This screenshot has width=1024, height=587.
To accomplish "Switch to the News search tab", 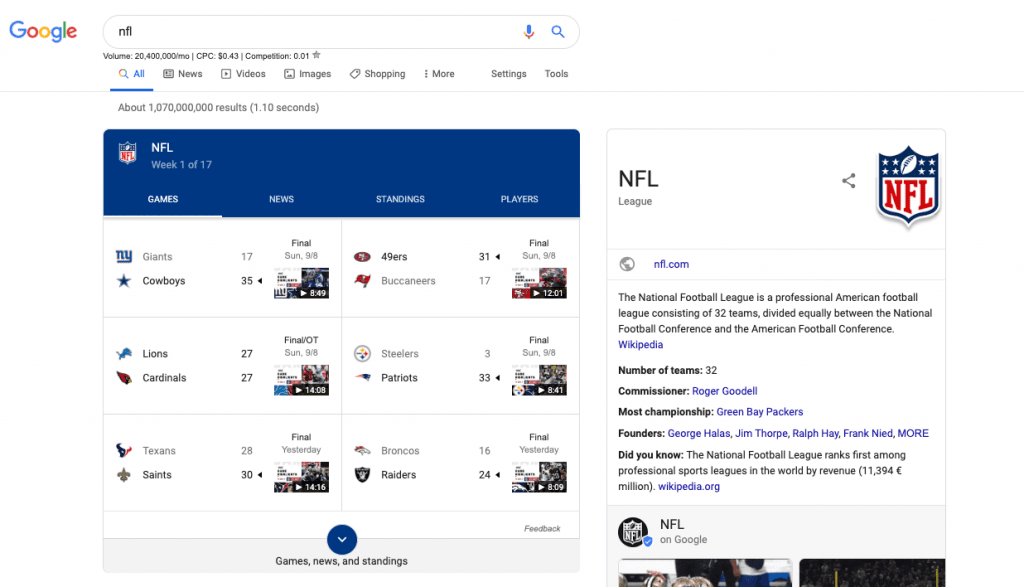I will click(183, 74).
